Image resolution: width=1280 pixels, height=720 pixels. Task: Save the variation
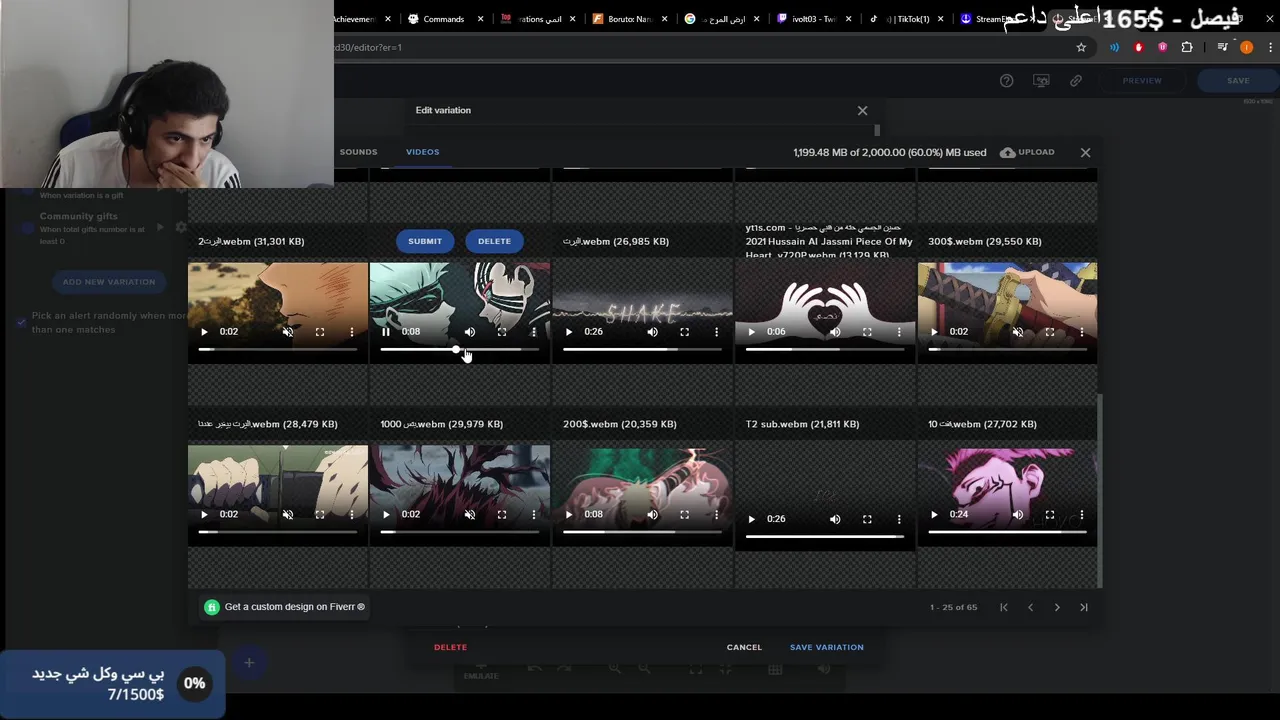point(827,647)
